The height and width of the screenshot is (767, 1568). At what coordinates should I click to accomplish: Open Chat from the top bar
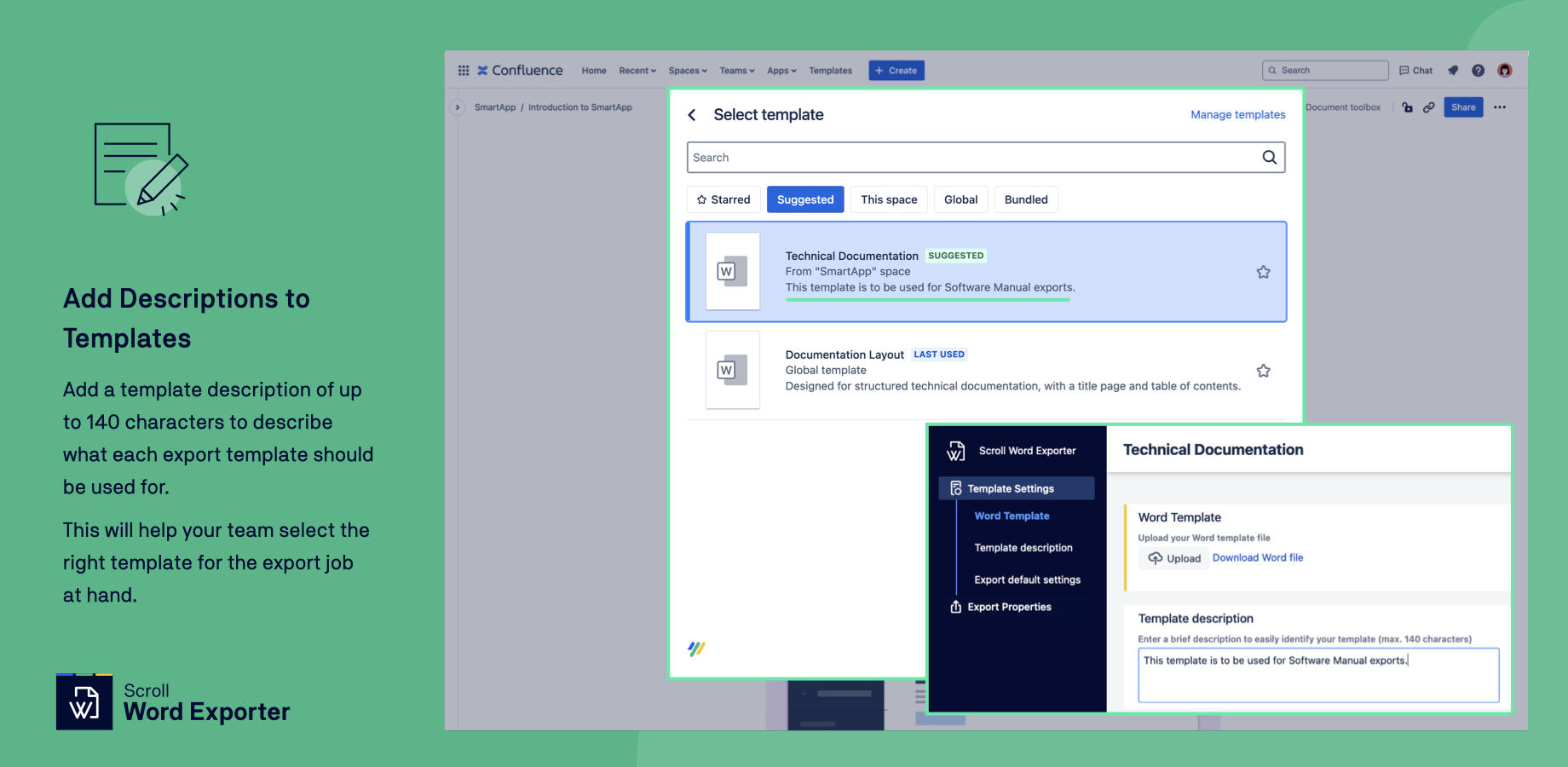point(1416,70)
